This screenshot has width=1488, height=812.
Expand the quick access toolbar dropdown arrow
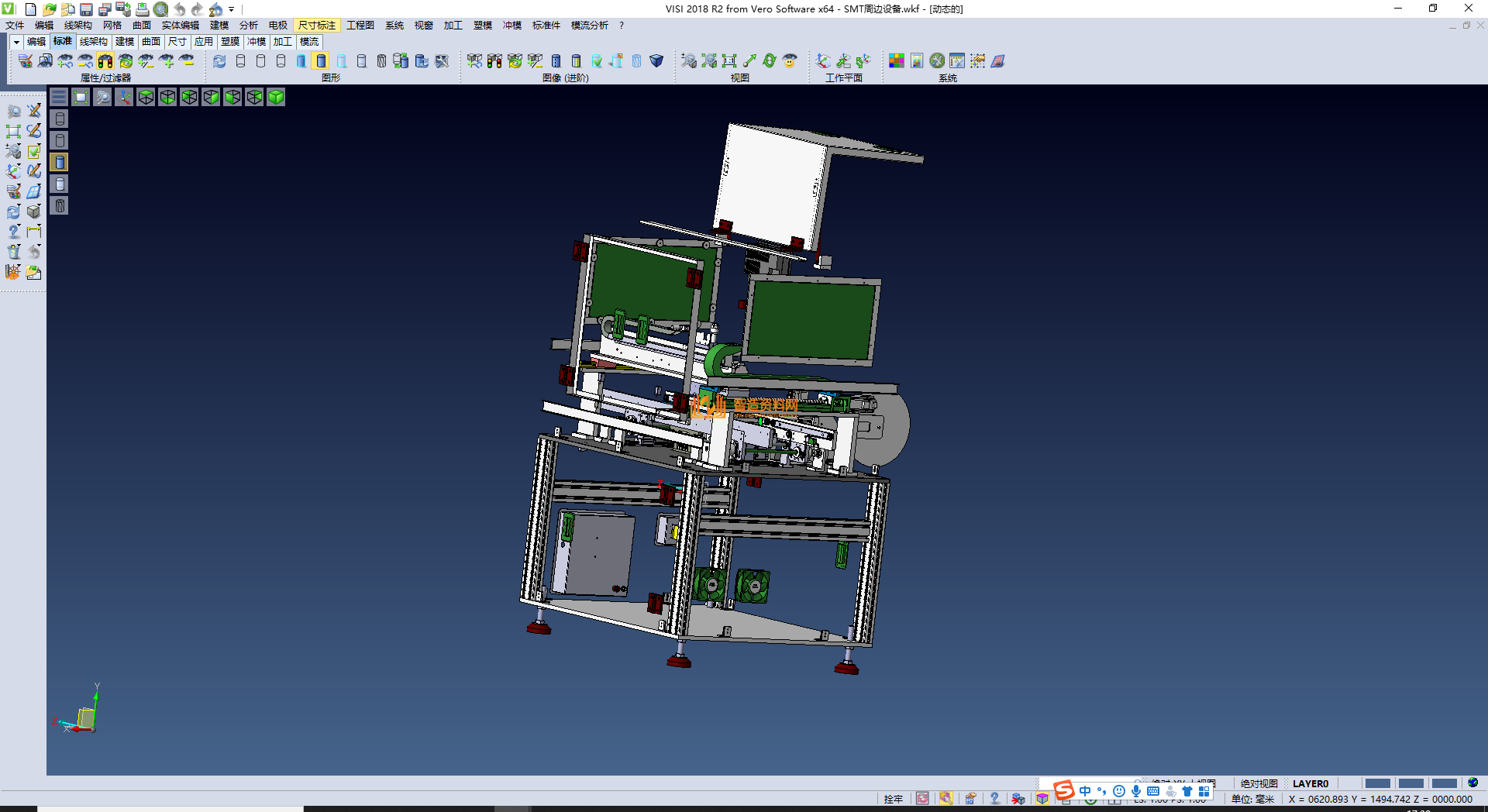[x=232, y=9]
